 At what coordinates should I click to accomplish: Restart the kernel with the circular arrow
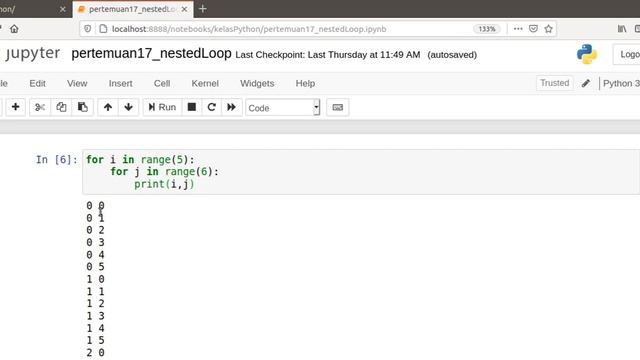(x=211, y=107)
